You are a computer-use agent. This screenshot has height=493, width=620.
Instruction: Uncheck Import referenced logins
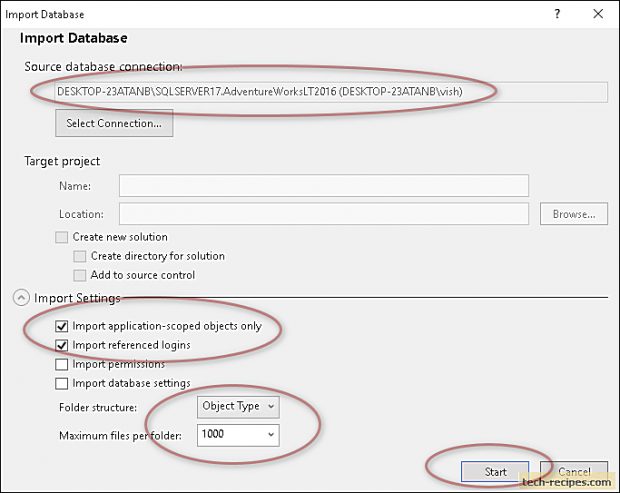[62, 345]
